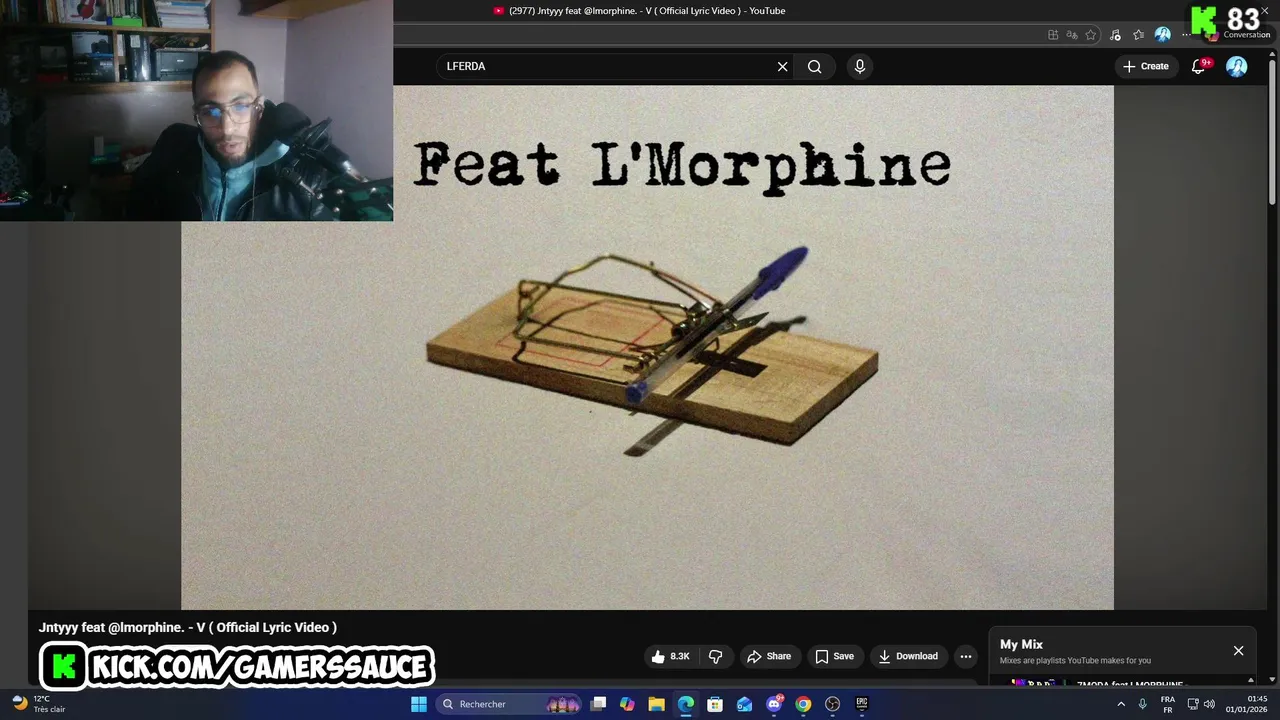Open Google Chrome from taskbar

803,704
